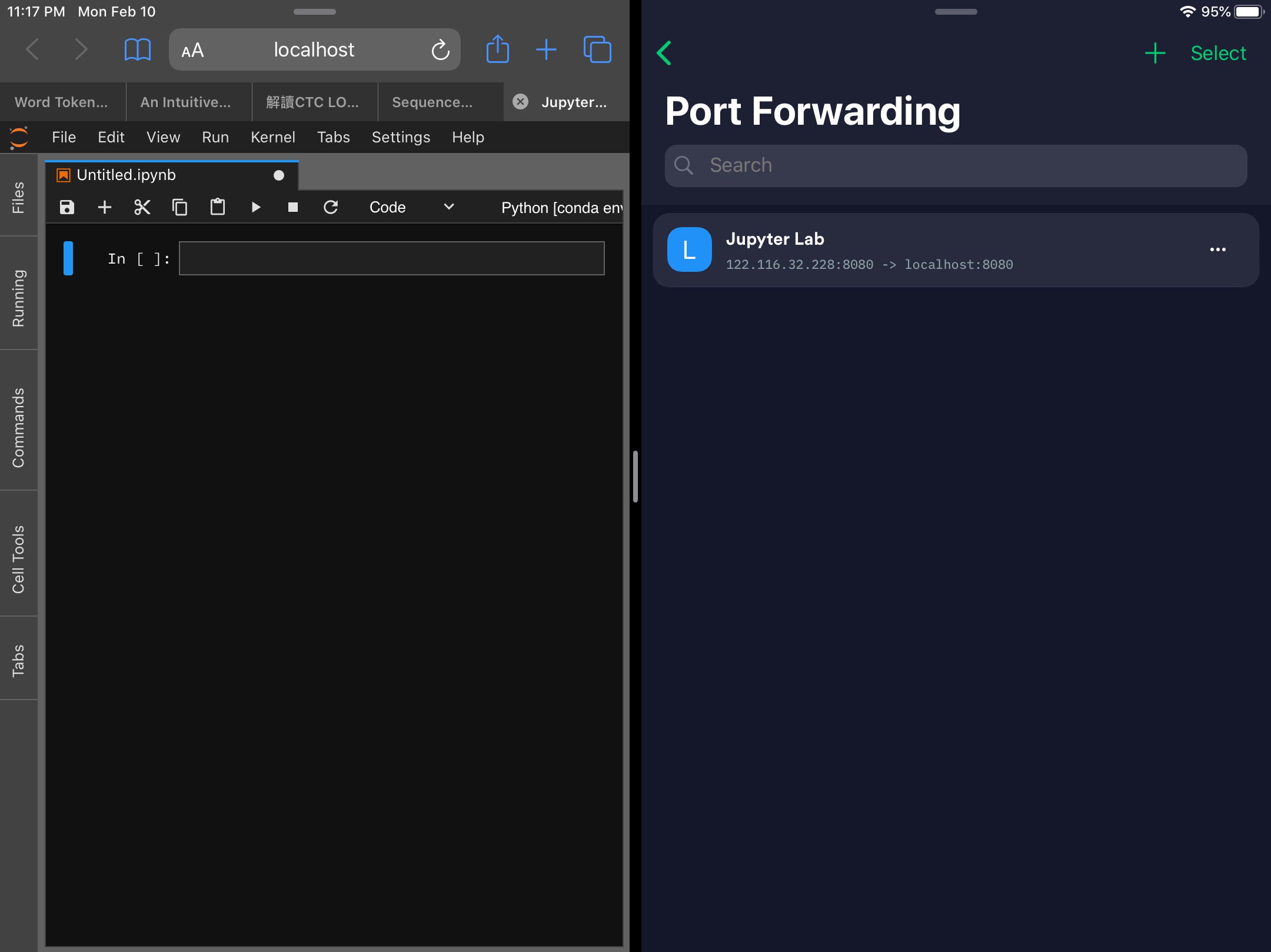
Task: Click into the empty code cell input
Action: point(392,258)
